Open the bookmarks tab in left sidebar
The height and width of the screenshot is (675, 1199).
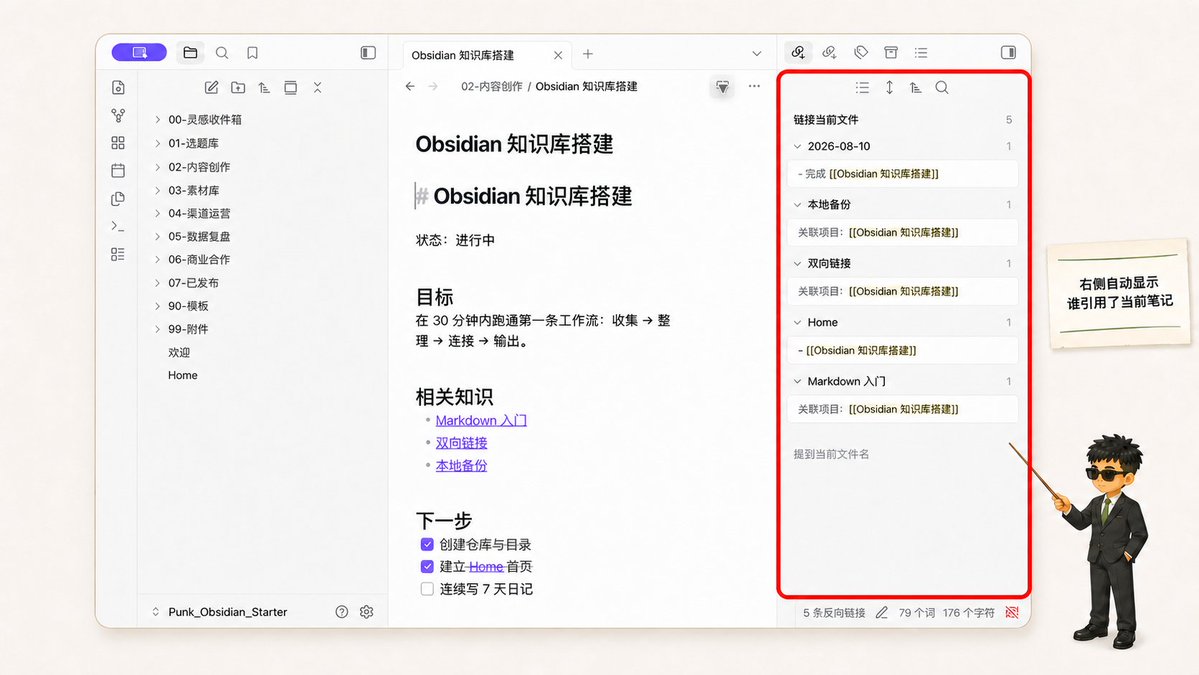(x=252, y=53)
